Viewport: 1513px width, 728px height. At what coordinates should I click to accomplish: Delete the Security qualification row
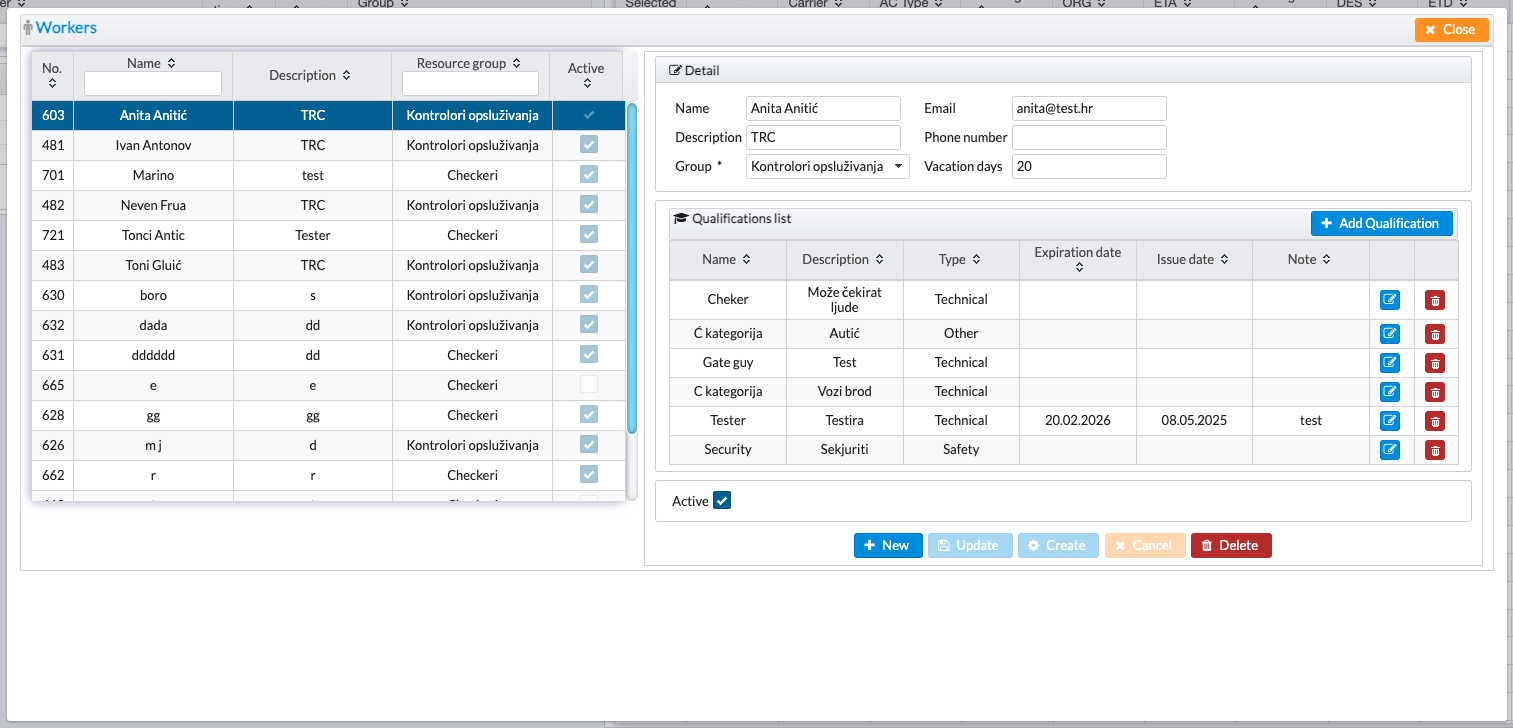tap(1435, 450)
